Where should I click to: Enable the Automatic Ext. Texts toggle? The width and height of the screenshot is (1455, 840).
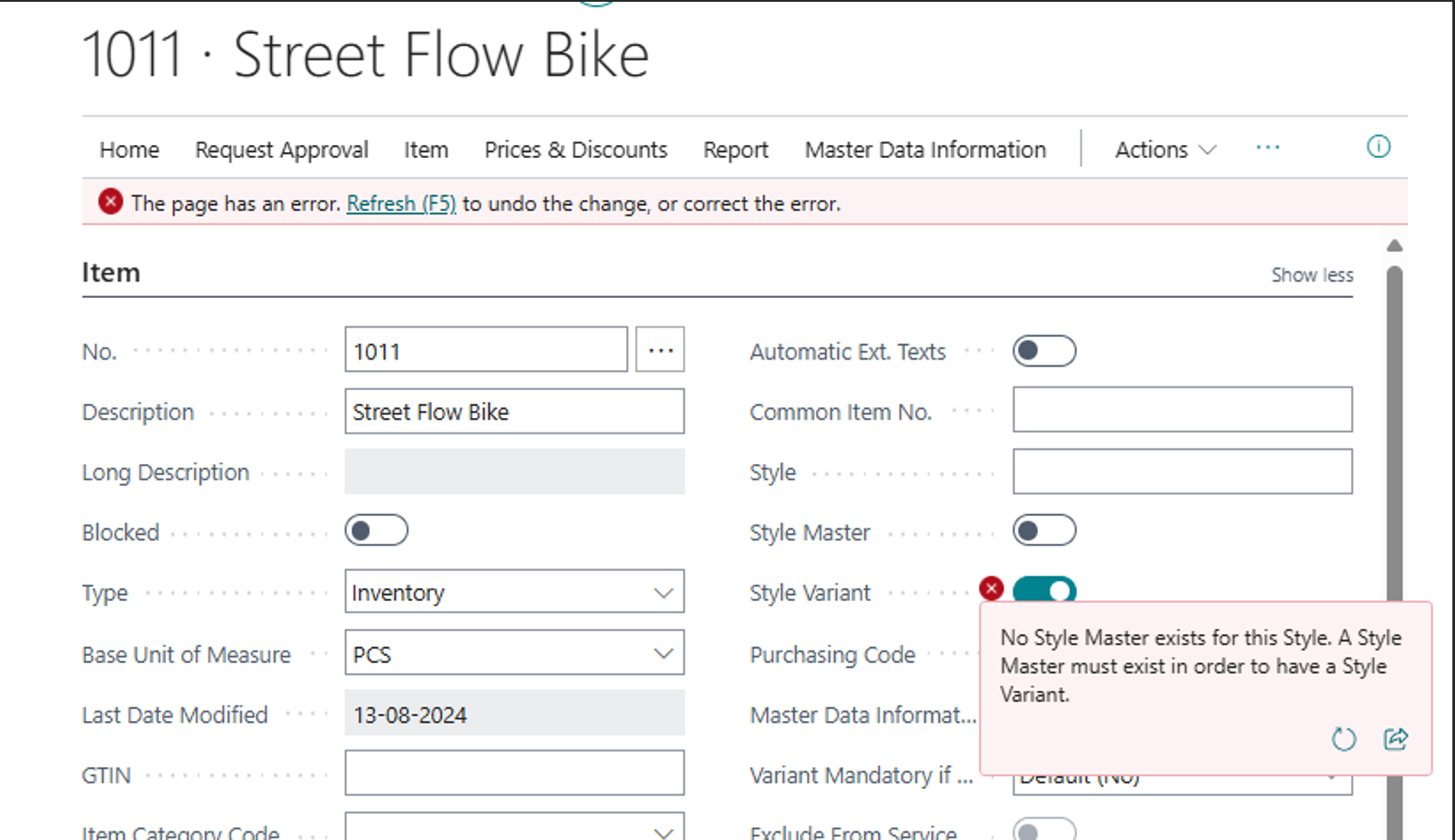pos(1044,351)
